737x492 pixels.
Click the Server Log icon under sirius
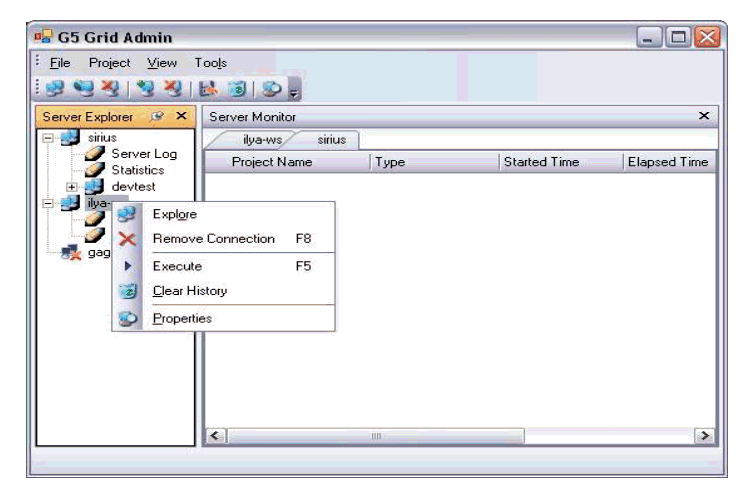[95, 154]
